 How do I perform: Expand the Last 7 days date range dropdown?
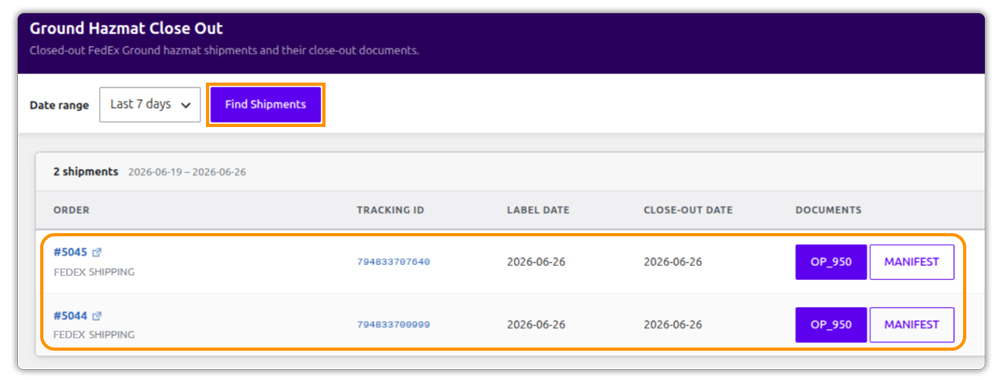click(150, 105)
